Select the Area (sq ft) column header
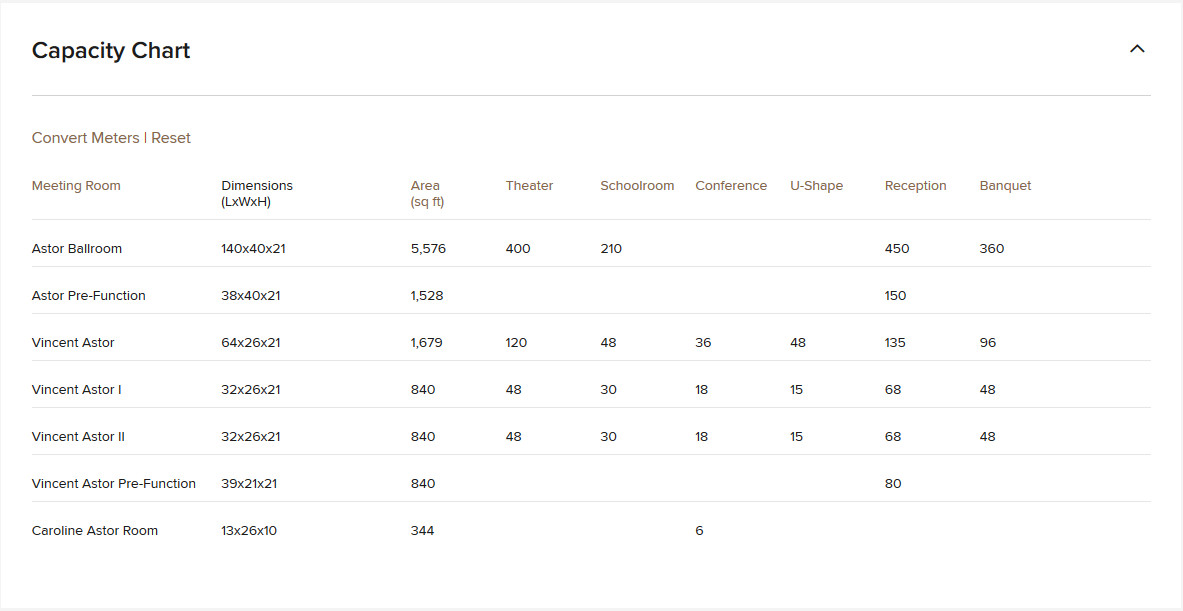The image size is (1183, 611). coord(427,194)
